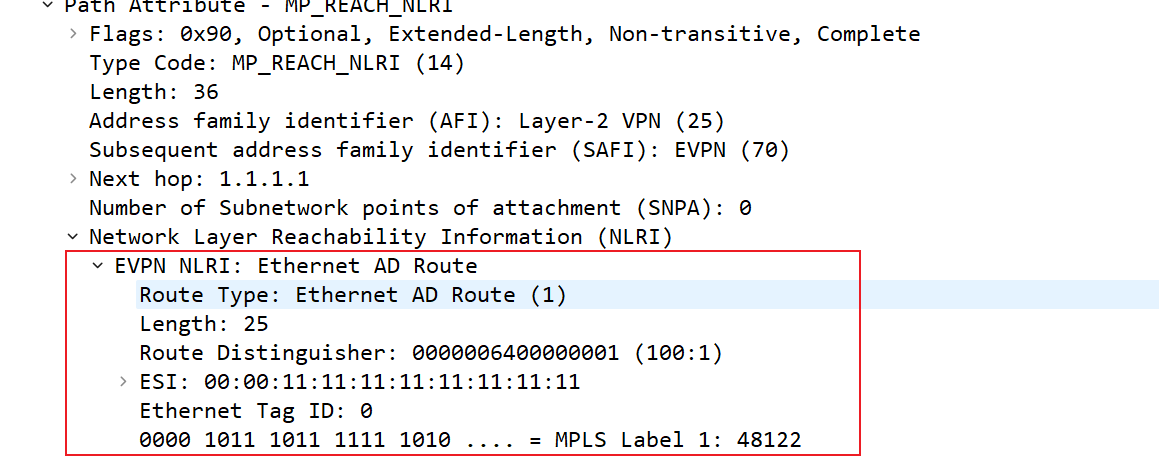Collapse the EVPN NLRI Ethernet AD Route

97,267
